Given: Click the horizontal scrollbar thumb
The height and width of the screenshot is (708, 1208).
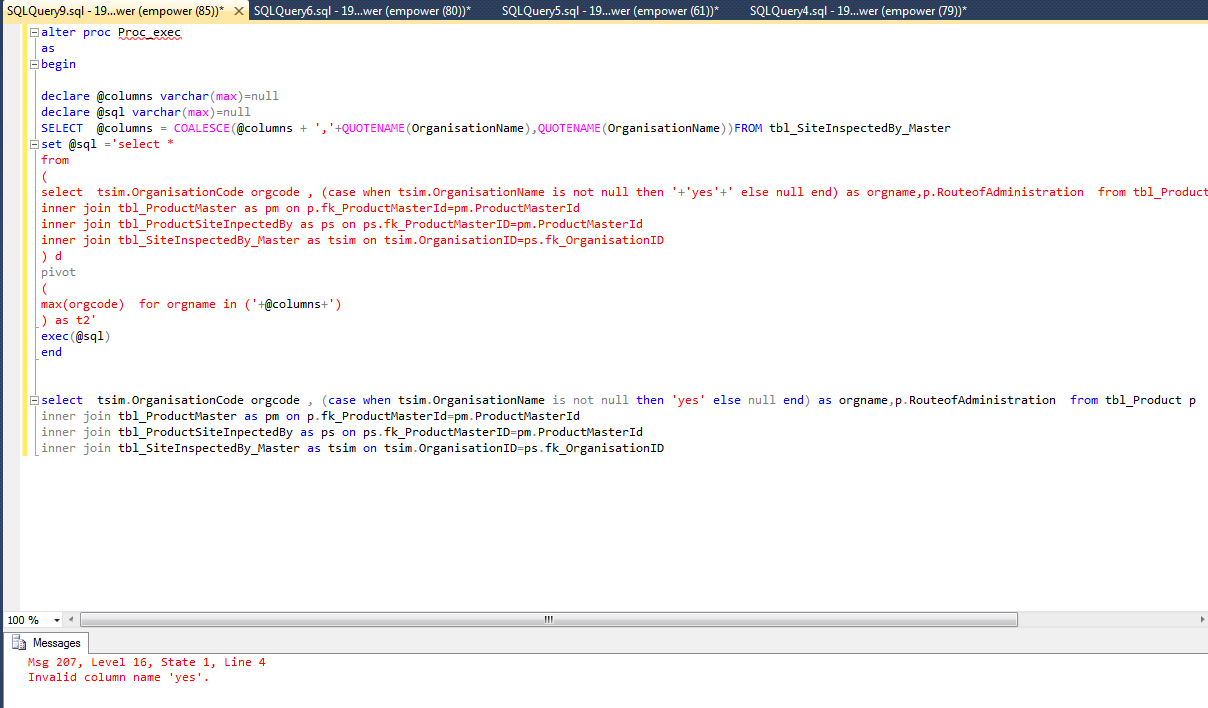Looking at the screenshot, I should (547, 620).
